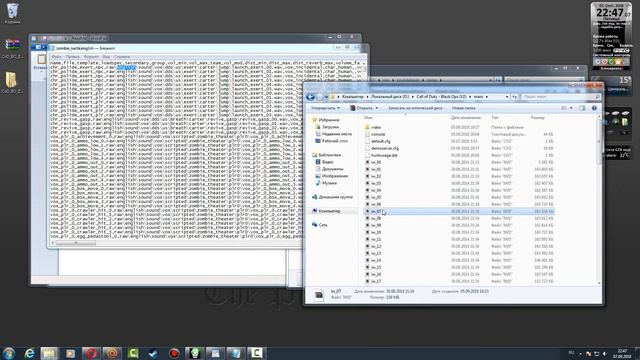
Task: Open Explorer help icon
Action: (594, 108)
